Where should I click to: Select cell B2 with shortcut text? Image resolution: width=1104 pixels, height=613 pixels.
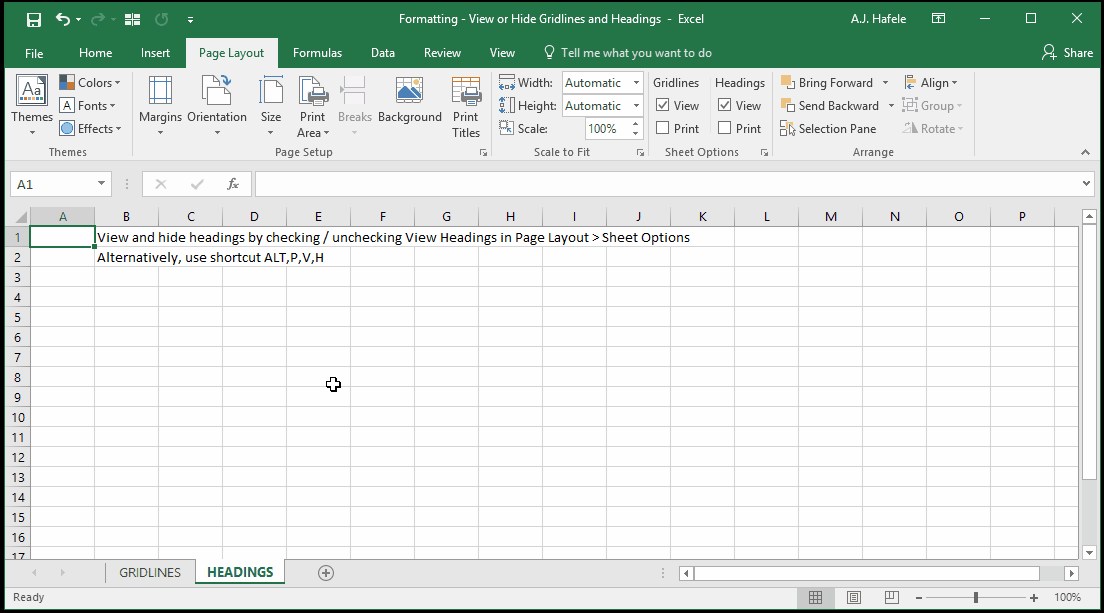(x=127, y=258)
